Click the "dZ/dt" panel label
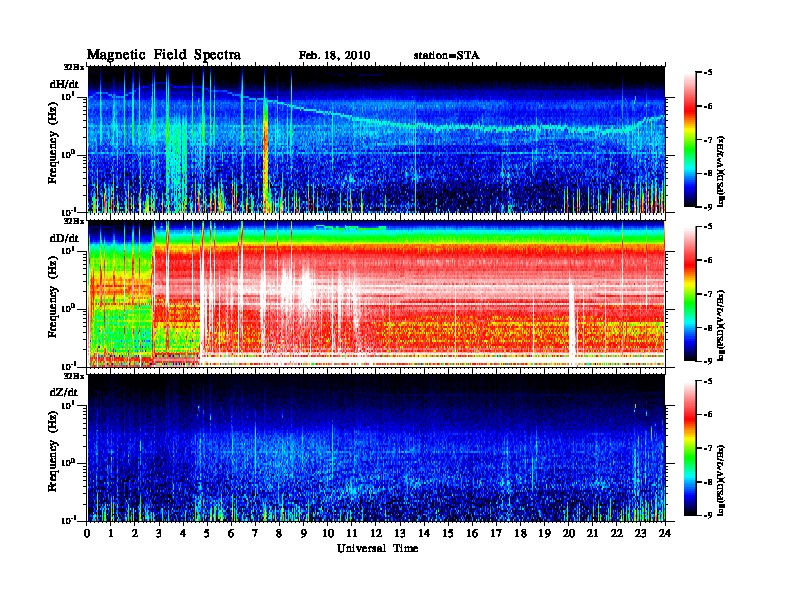 64,392
